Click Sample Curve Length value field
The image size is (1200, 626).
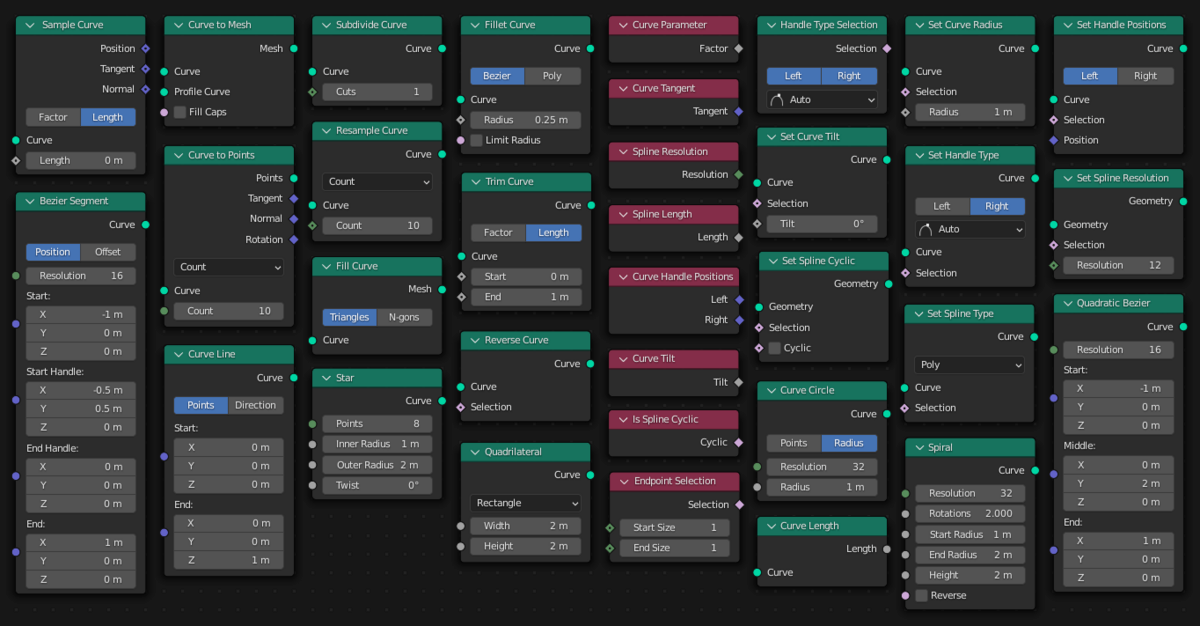click(81, 161)
